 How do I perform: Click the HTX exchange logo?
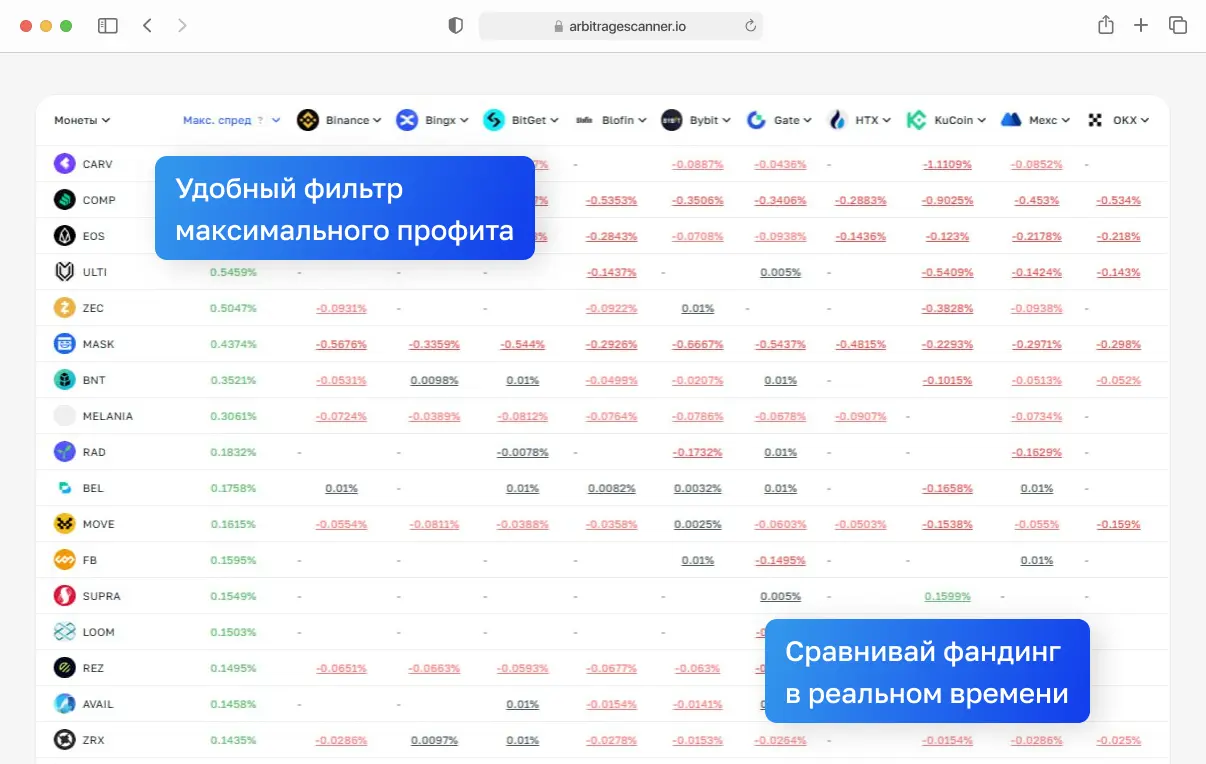tap(838, 120)
